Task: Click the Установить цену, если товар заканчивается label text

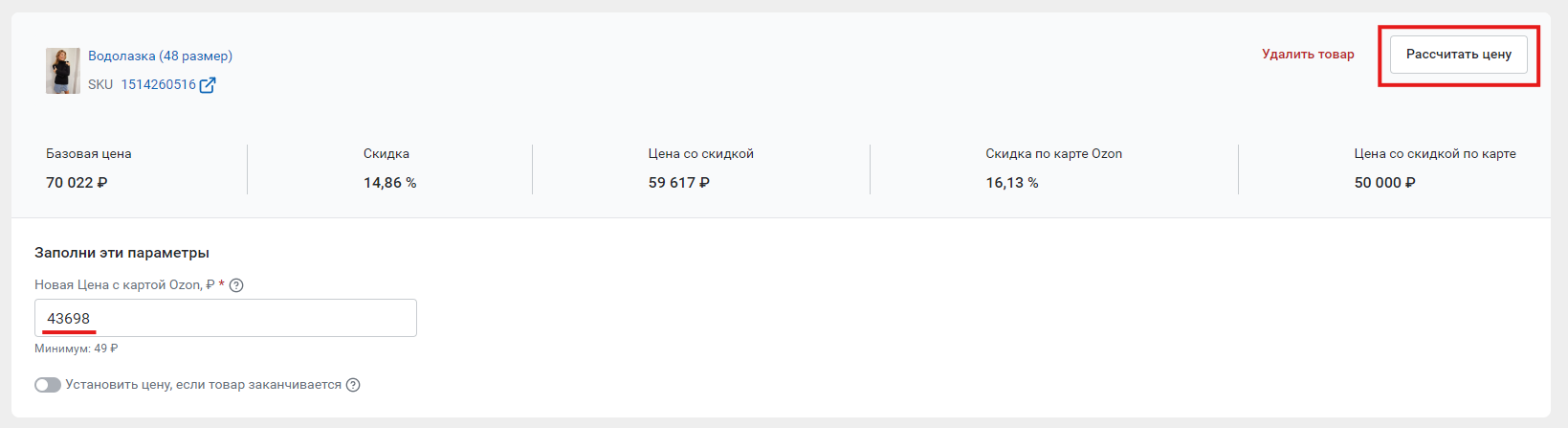Action: [x=203, y=385]
